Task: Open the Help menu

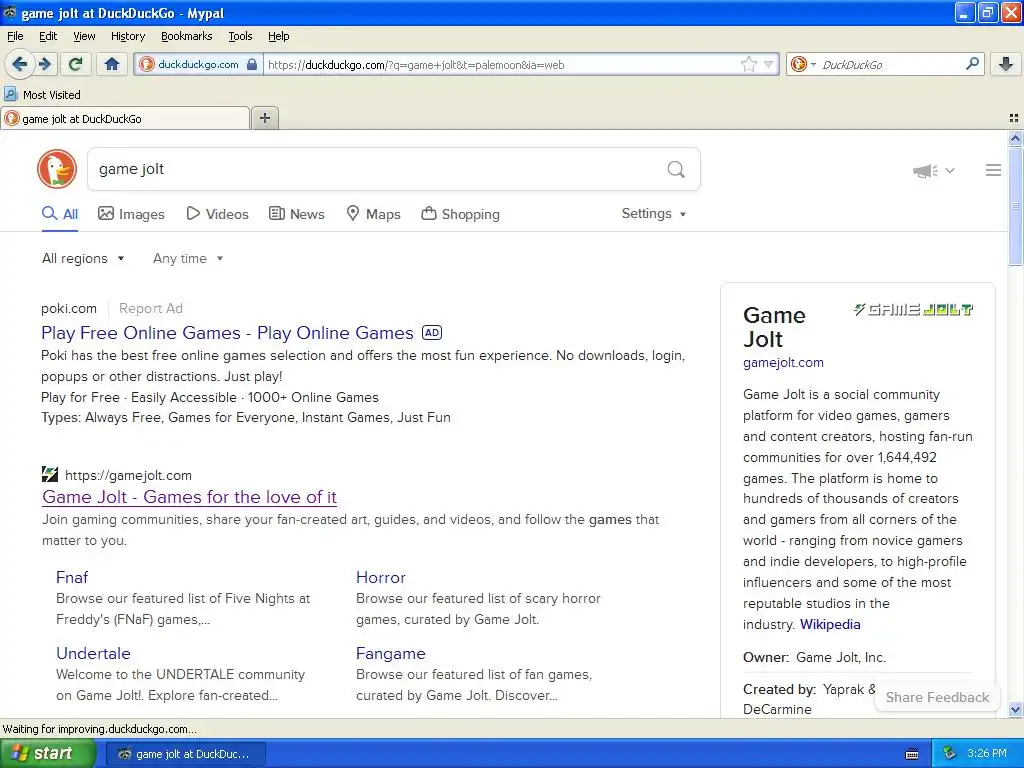Action: (x=279, y=36)
